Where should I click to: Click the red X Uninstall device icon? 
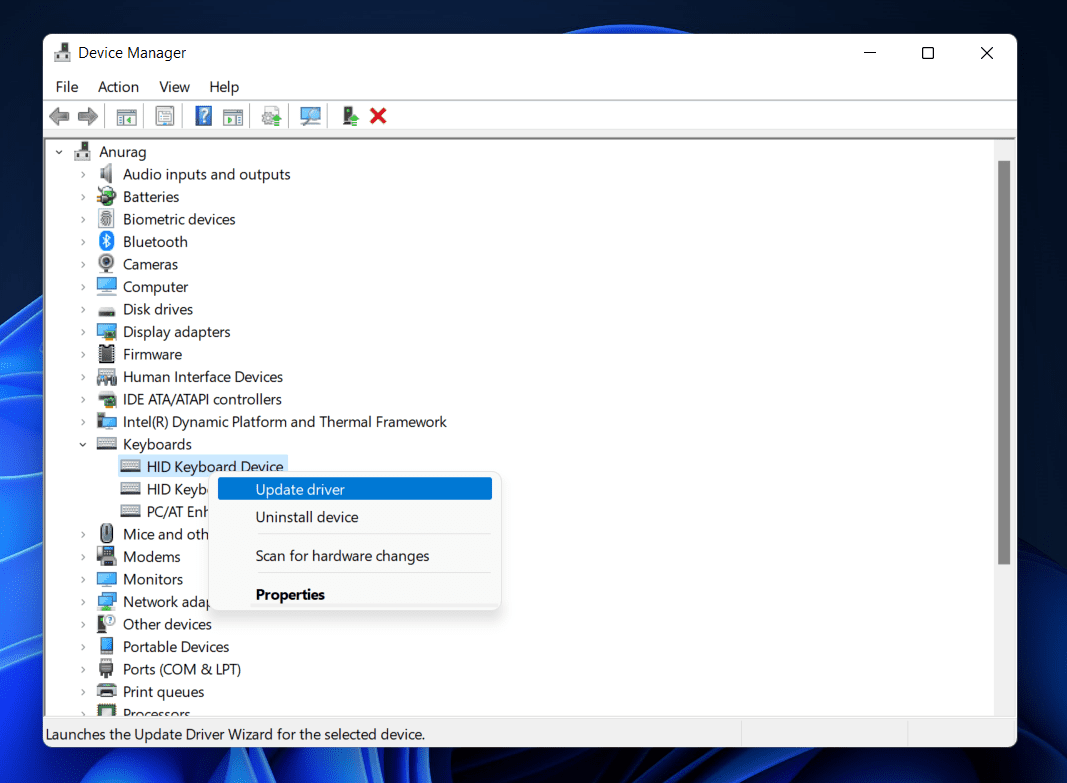coord(378,116)
